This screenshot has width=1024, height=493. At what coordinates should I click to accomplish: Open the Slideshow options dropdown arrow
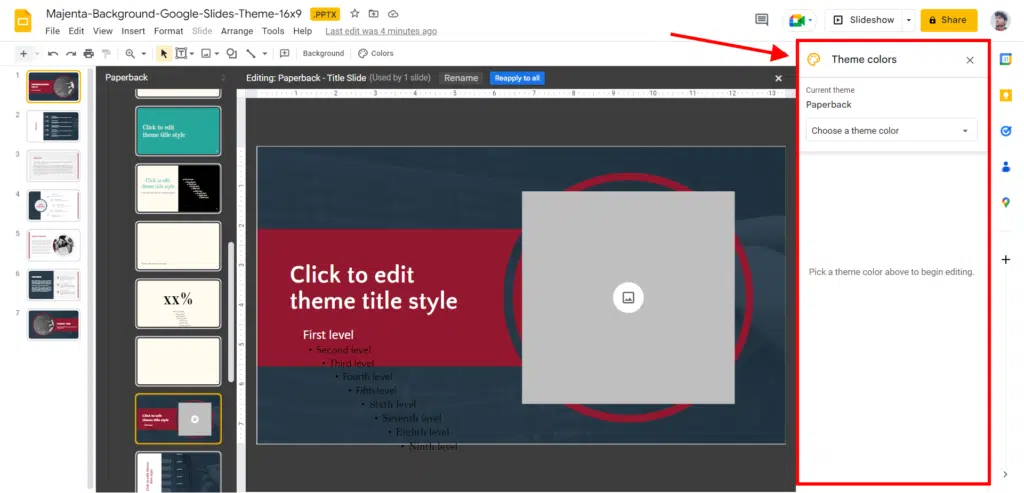point(908,20)
